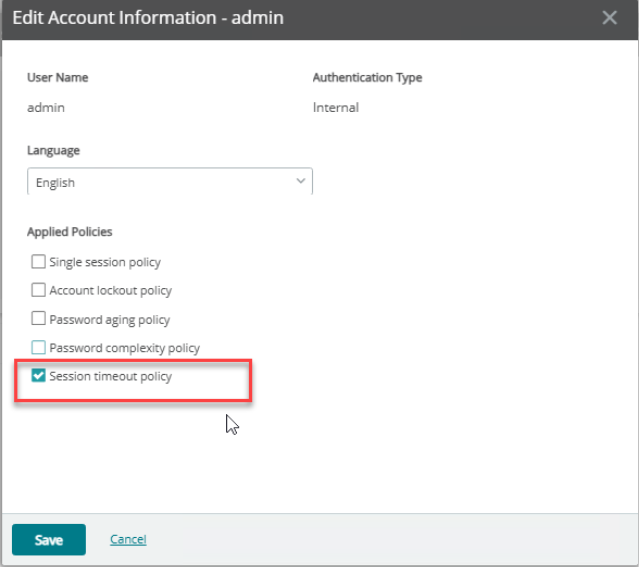Enable the Password complexity policy checkbox
The width and height of the screenshot is (639, 567).
pos(38,347)
